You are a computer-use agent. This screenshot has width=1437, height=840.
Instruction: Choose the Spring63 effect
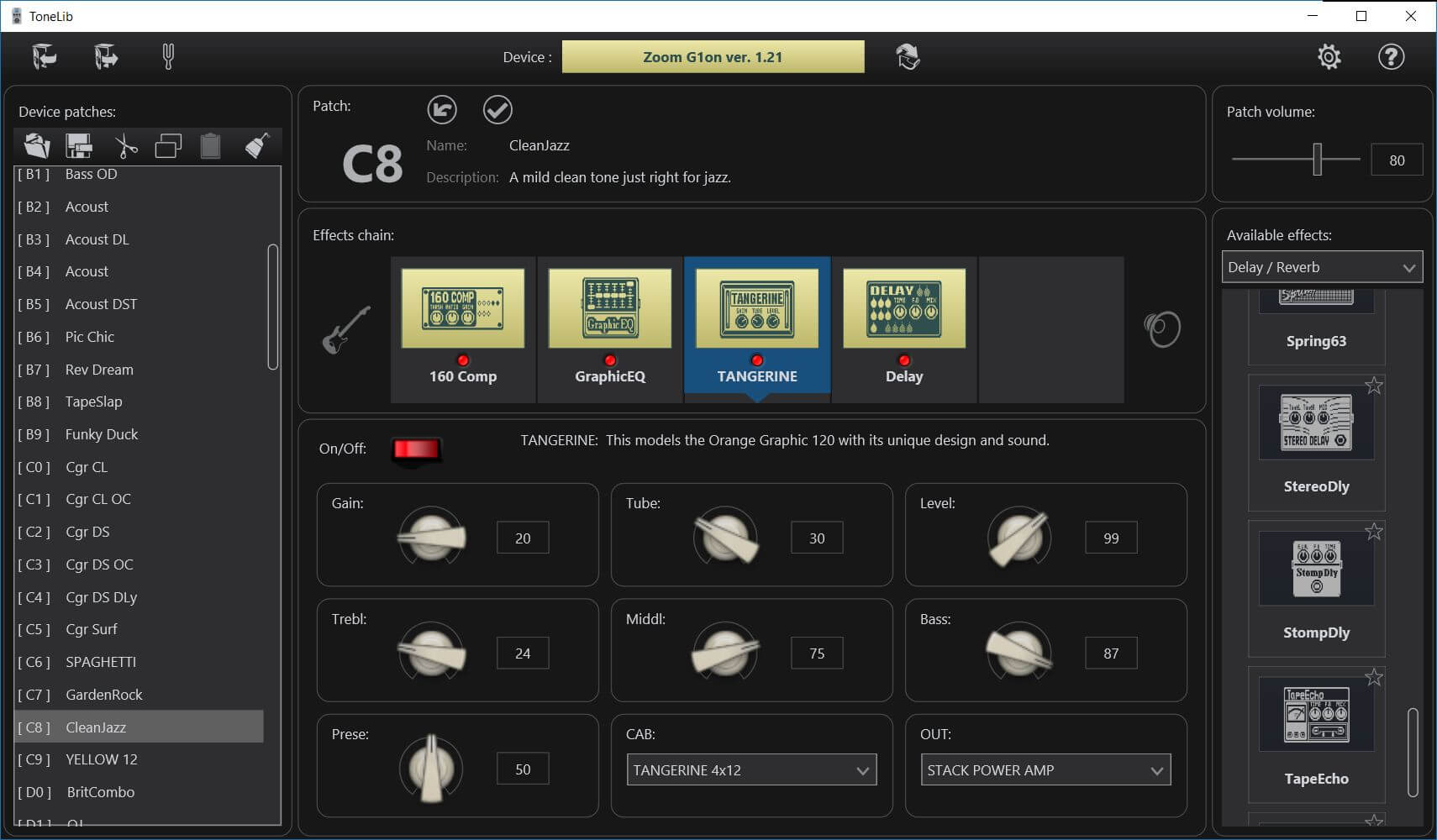(1316, 326)
